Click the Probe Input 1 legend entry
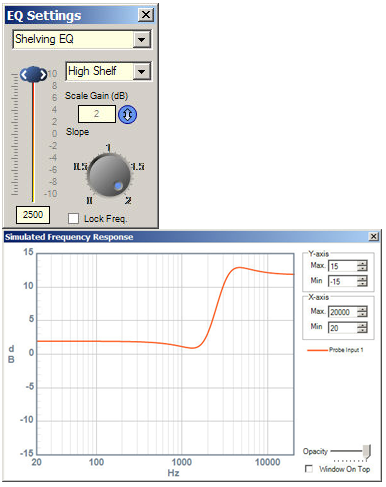 click(335, 350)
